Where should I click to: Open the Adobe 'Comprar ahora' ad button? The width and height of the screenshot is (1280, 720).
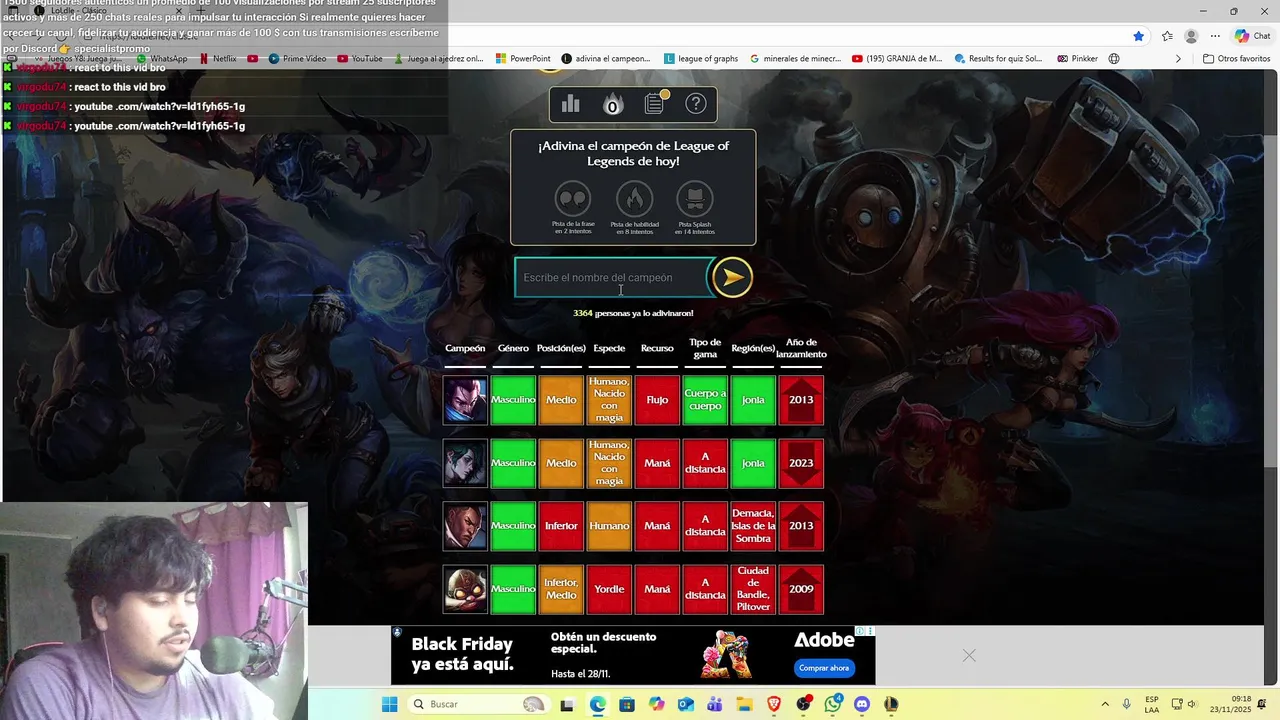coord(824,668)
